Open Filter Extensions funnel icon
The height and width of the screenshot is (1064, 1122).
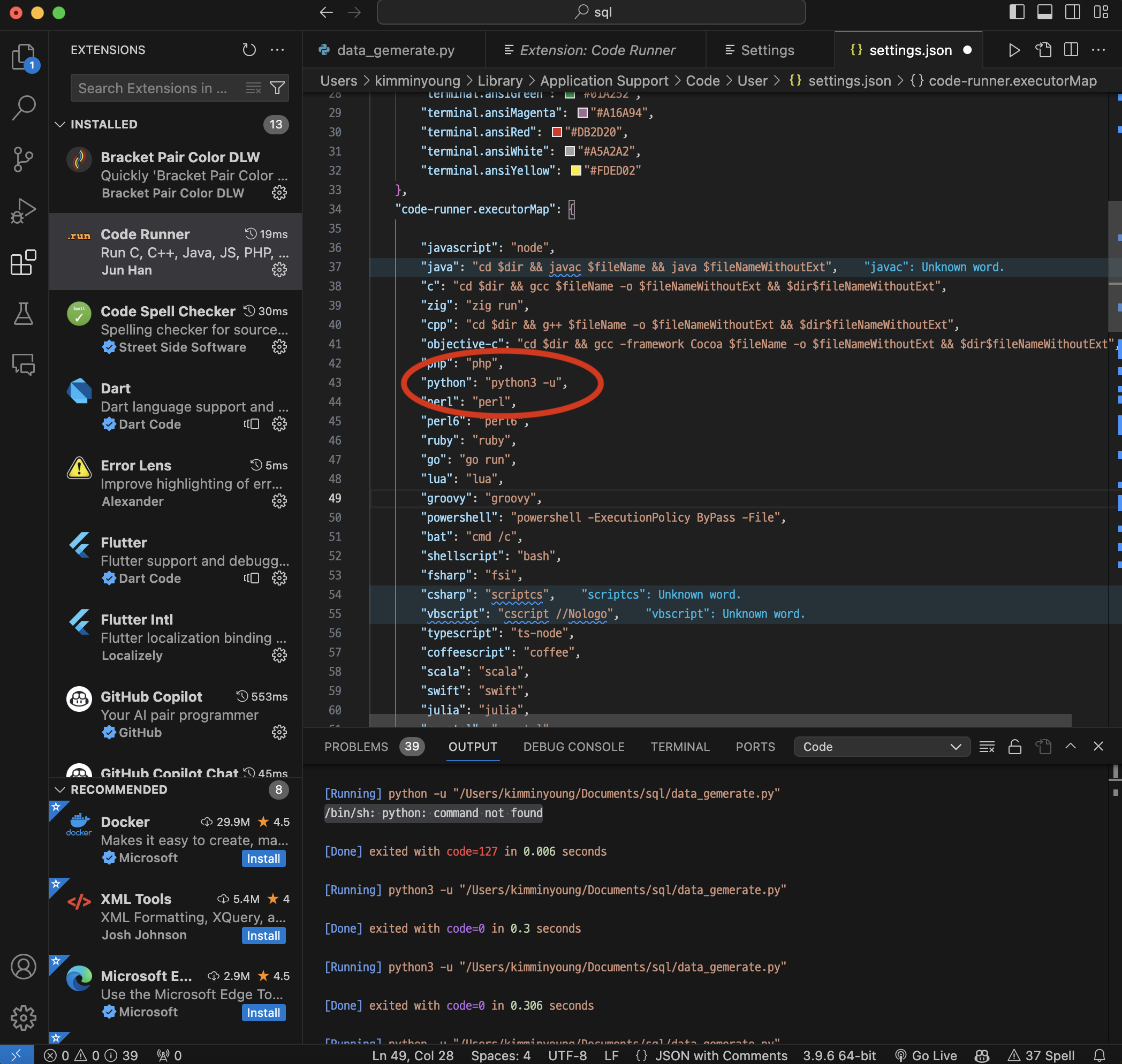click(277, 88)
